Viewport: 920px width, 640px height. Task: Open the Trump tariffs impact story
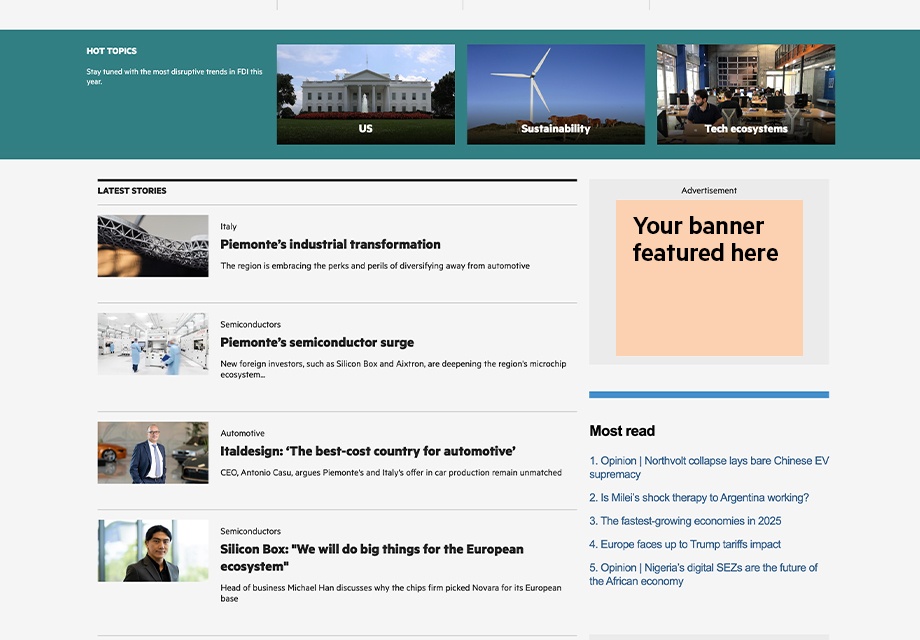(684, 543)
